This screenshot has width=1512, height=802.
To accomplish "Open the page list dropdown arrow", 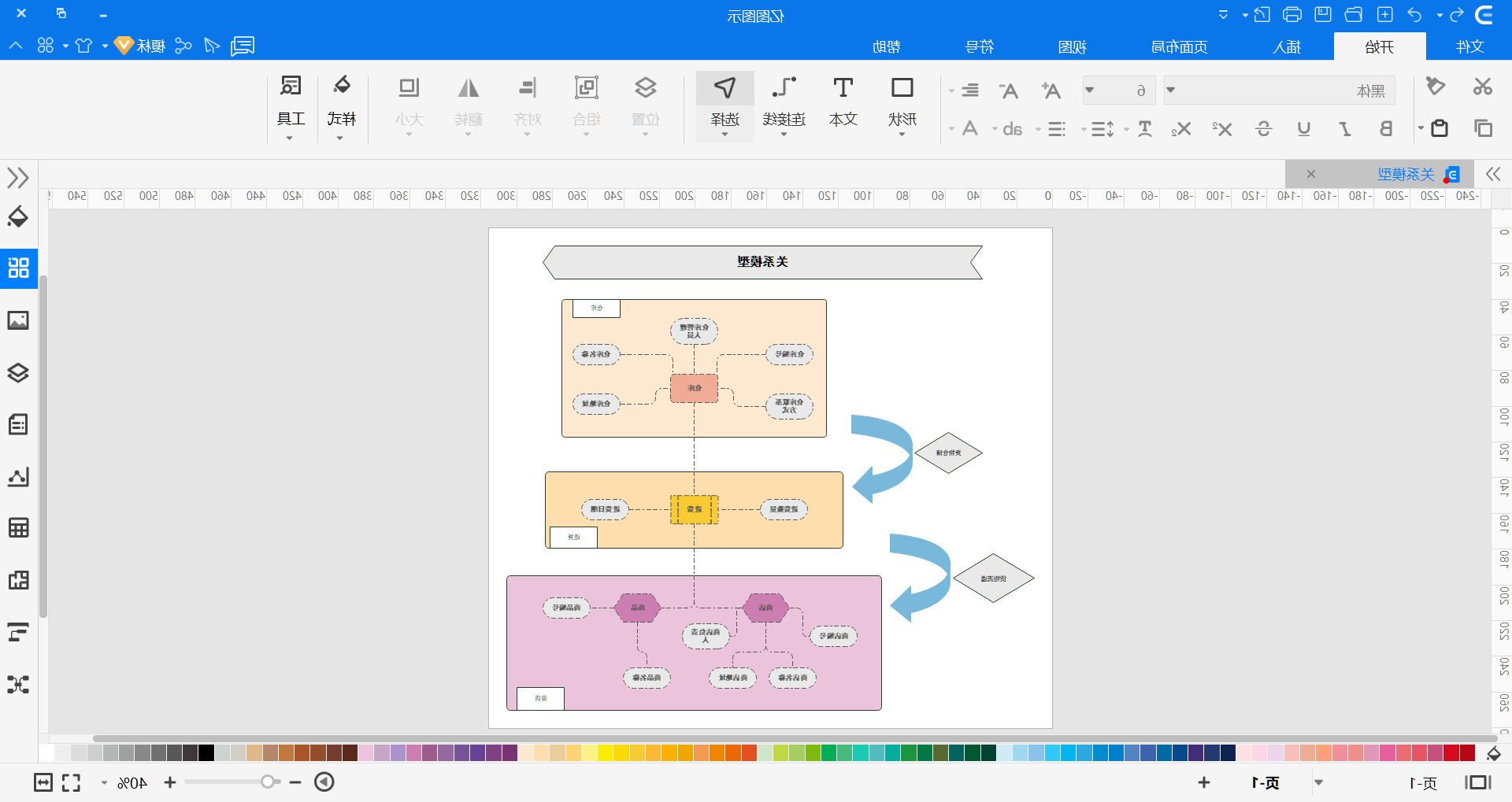I will [x=1318, y=782].
